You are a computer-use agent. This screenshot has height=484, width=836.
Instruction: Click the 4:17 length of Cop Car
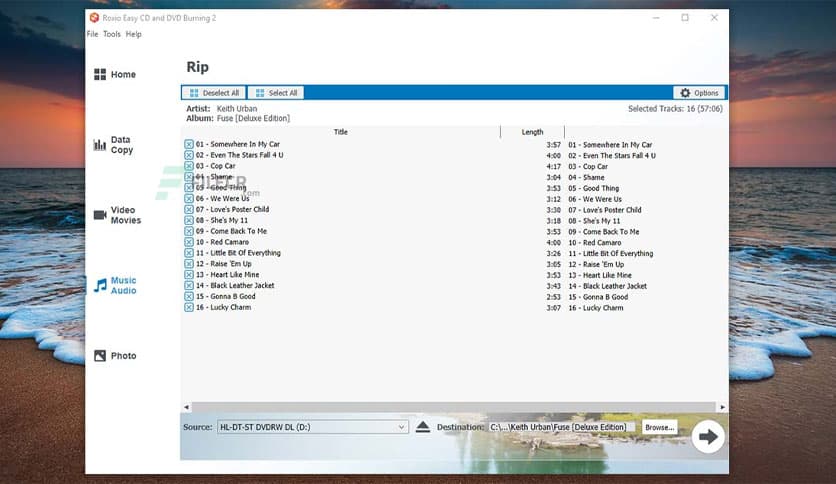coord(553,166)
